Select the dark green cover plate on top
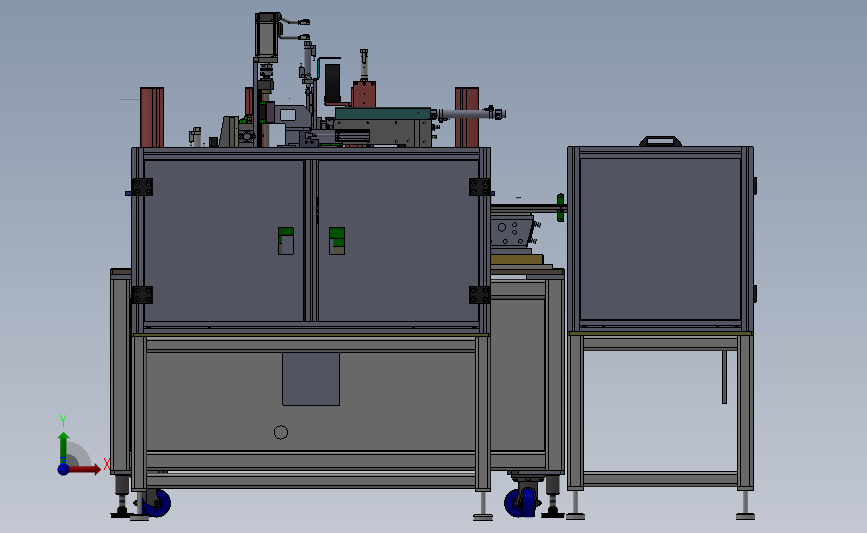 coord(383,113)
